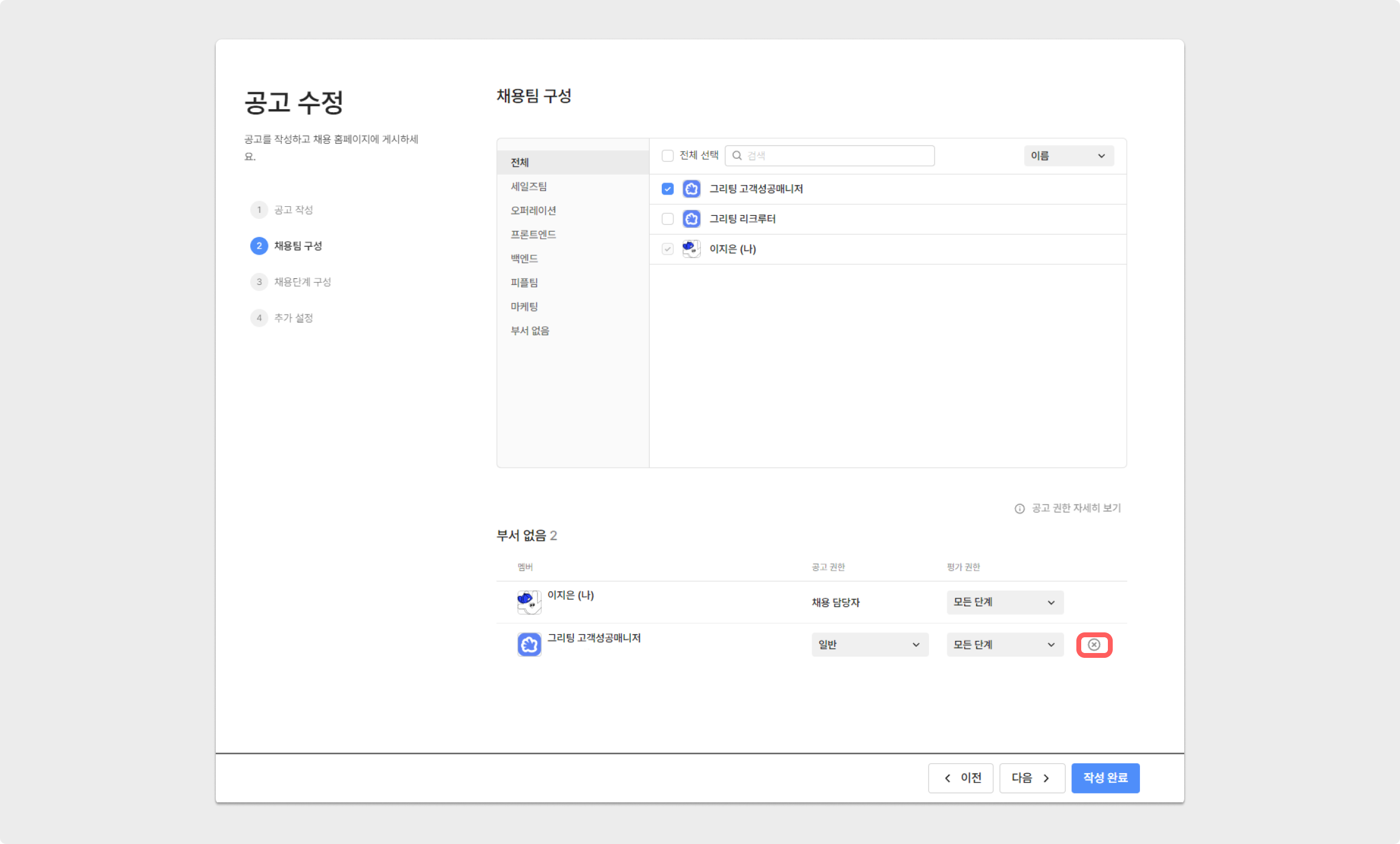Click remove icon for 그리팅 고객성공매니저 member
Screen dimensions: 1400x844
click(x=1094, y=645)
